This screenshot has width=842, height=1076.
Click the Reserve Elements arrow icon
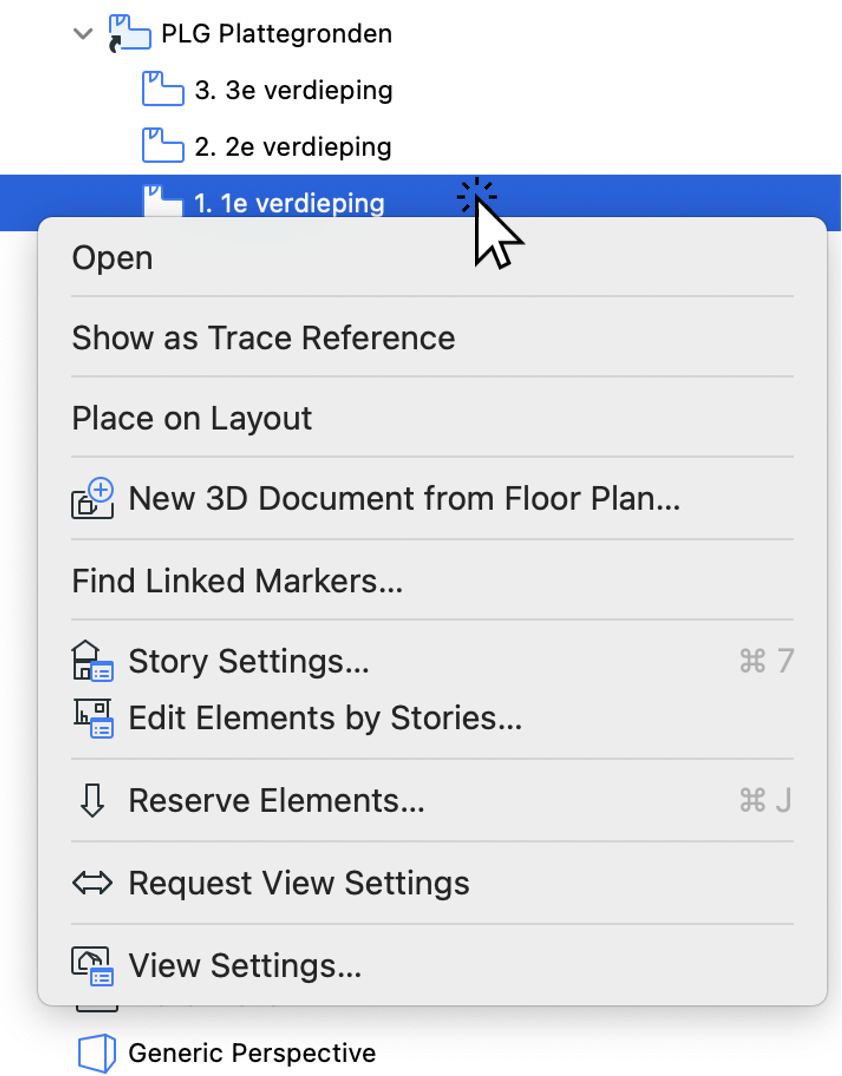pos(92,800)
